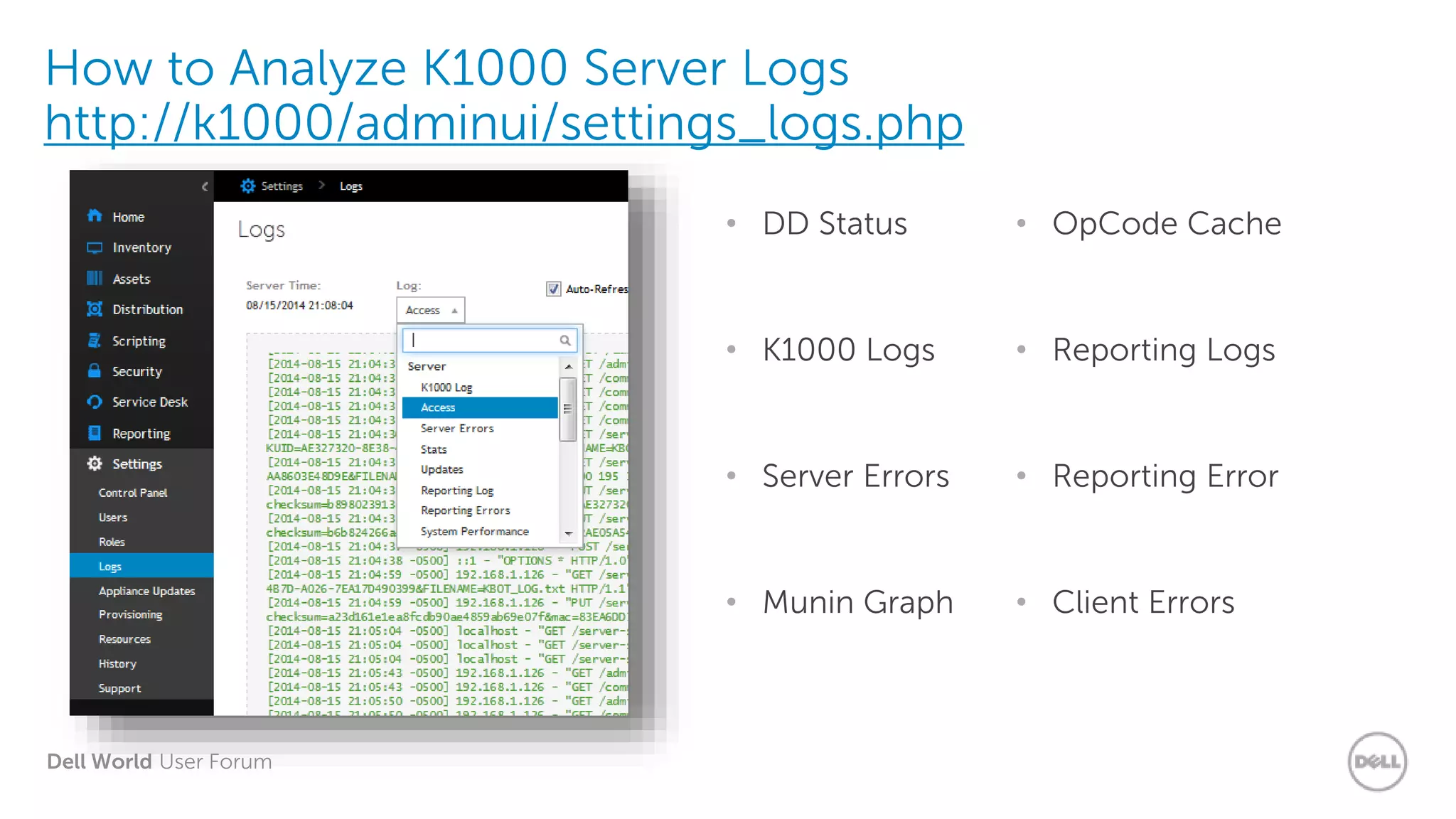Click the Server group heading in list
The height and width of the screenshot is (819, 1456).
click(427, 366)
